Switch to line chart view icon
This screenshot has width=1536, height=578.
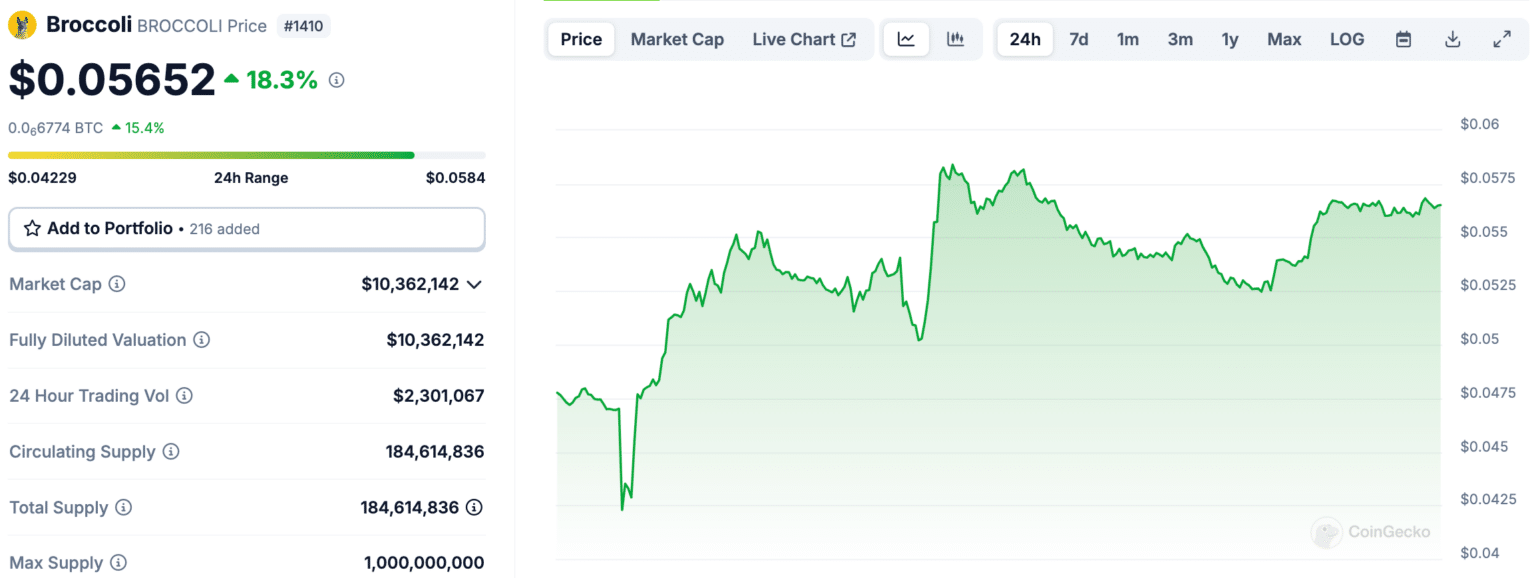[906, 39]
